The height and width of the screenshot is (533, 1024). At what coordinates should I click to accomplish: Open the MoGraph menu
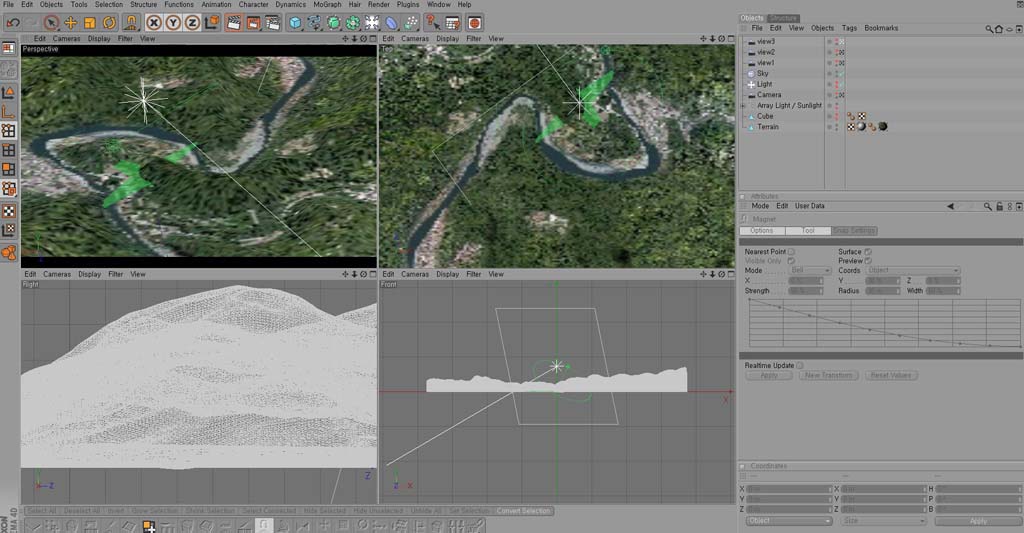pyautogui.click(x=327, y=5)
